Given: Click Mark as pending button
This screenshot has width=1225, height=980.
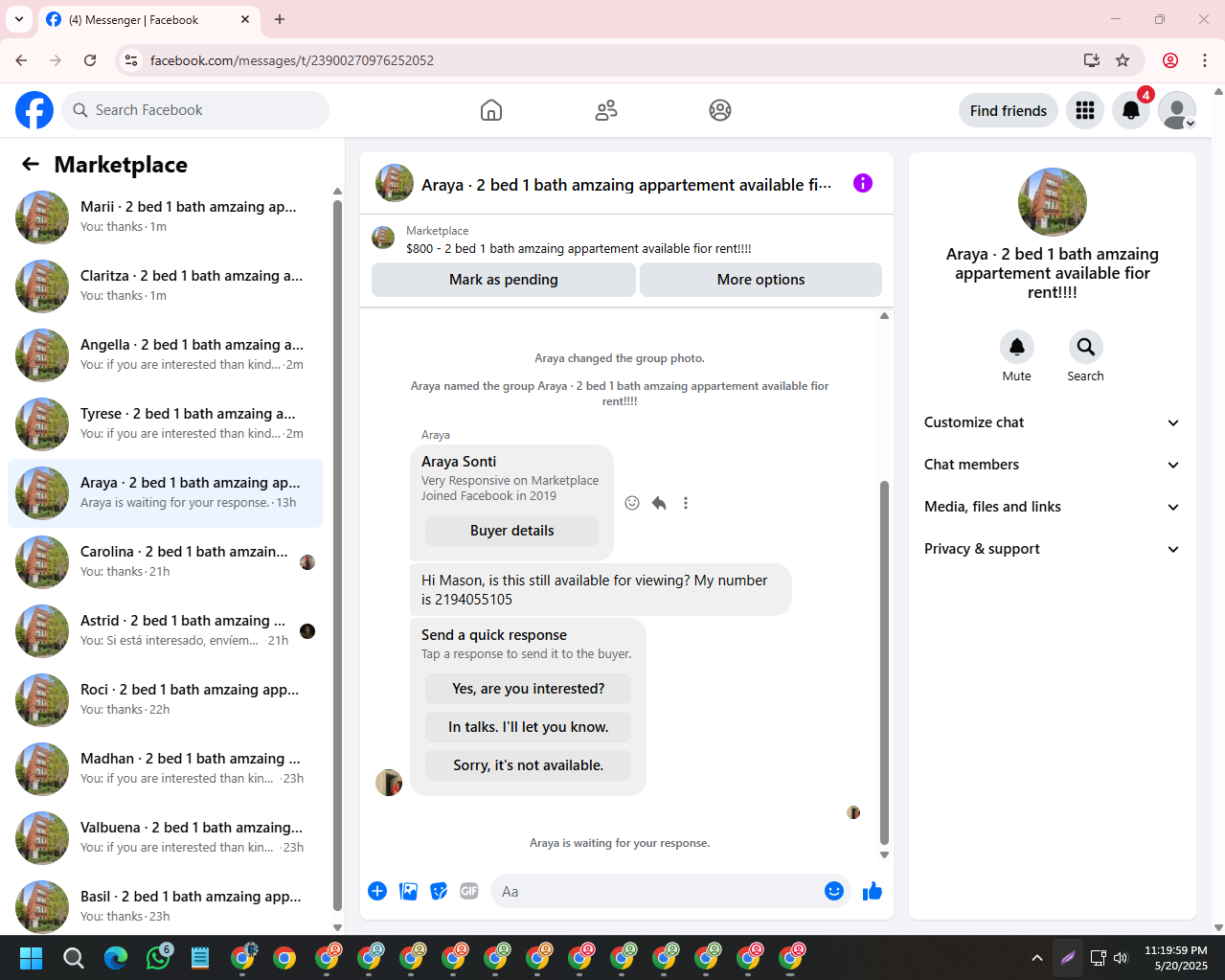Looking at the screenshot, I should coord(504,280).
